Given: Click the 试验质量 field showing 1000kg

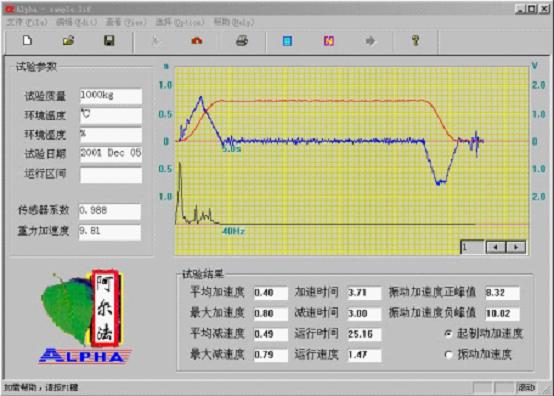Looking at the screenshot, I should 111,96.
